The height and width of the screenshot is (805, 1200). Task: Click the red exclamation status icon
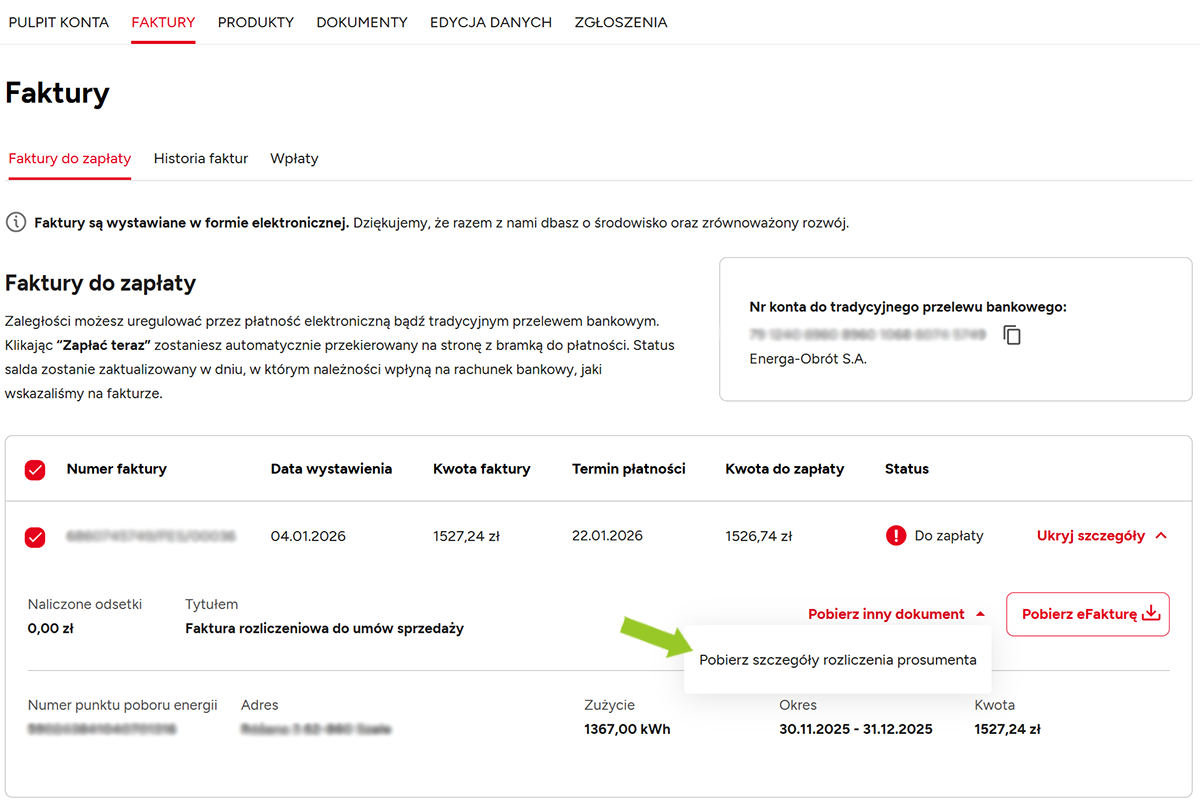(x=896, y=536)
